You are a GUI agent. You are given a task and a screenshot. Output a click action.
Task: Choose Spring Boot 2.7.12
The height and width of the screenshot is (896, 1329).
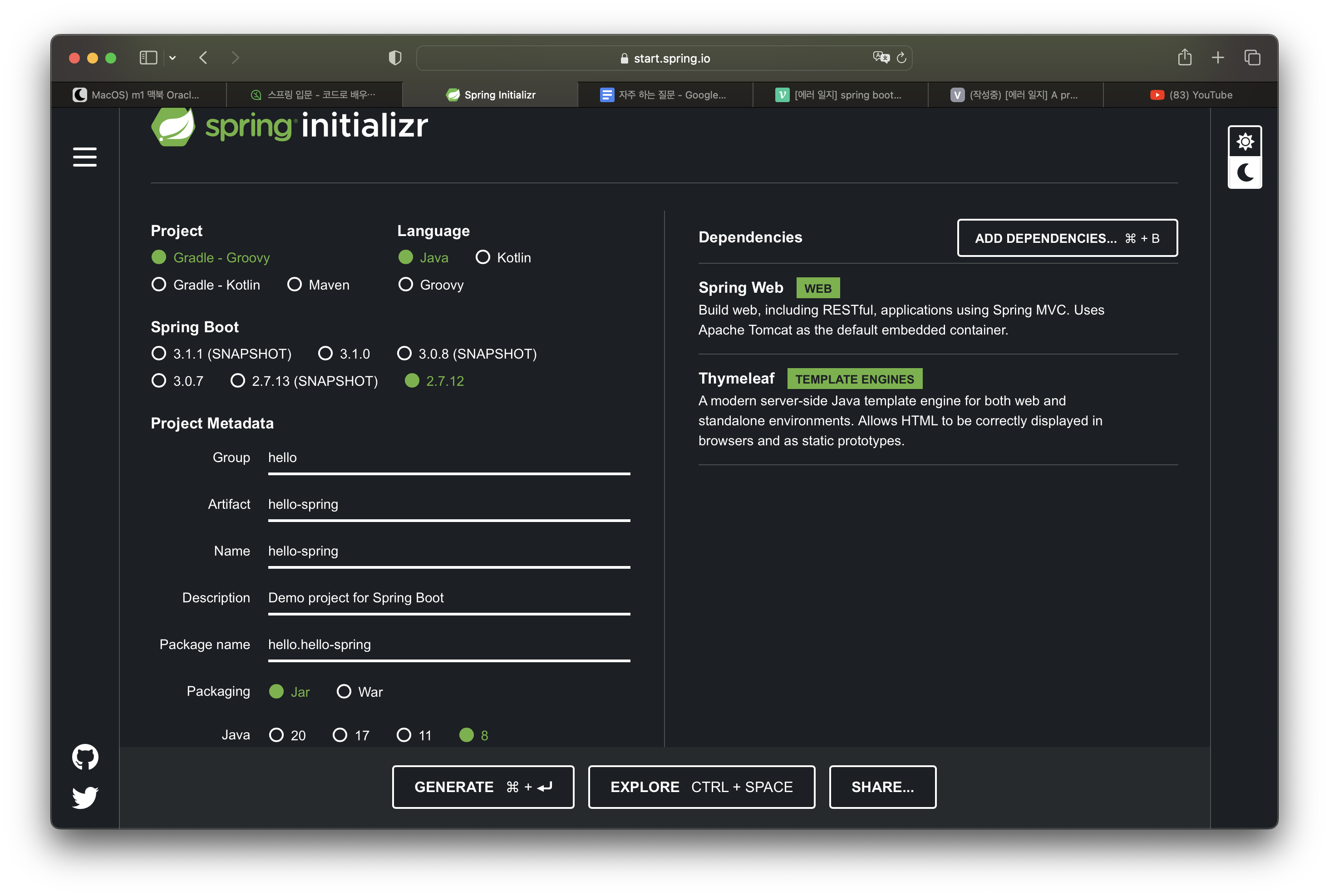click(434, 380)
